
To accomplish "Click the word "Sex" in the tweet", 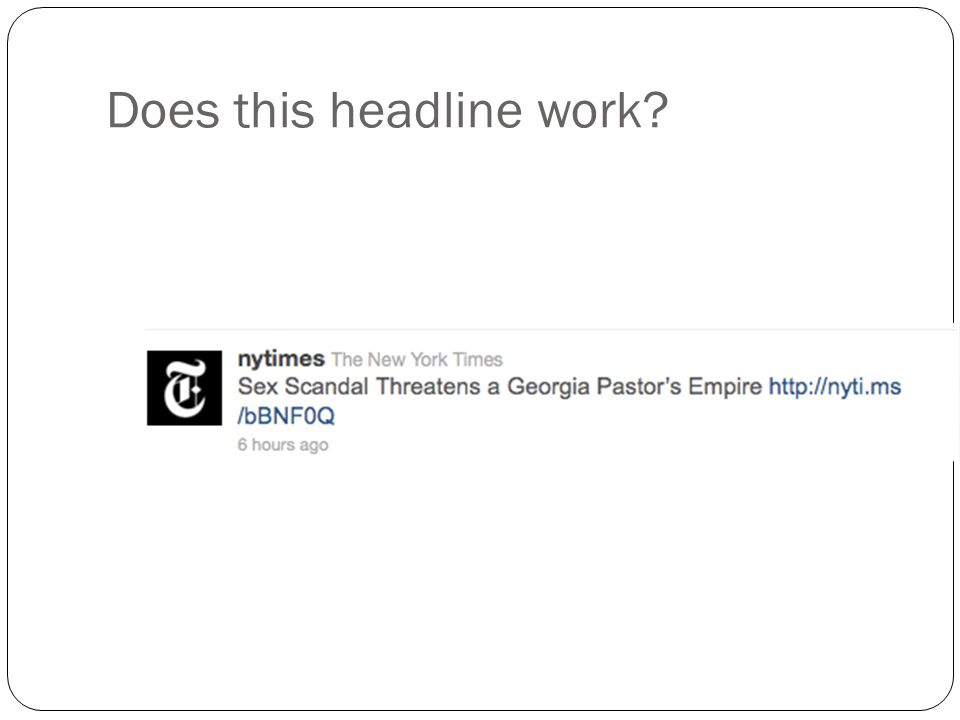I will click(258, 386).
